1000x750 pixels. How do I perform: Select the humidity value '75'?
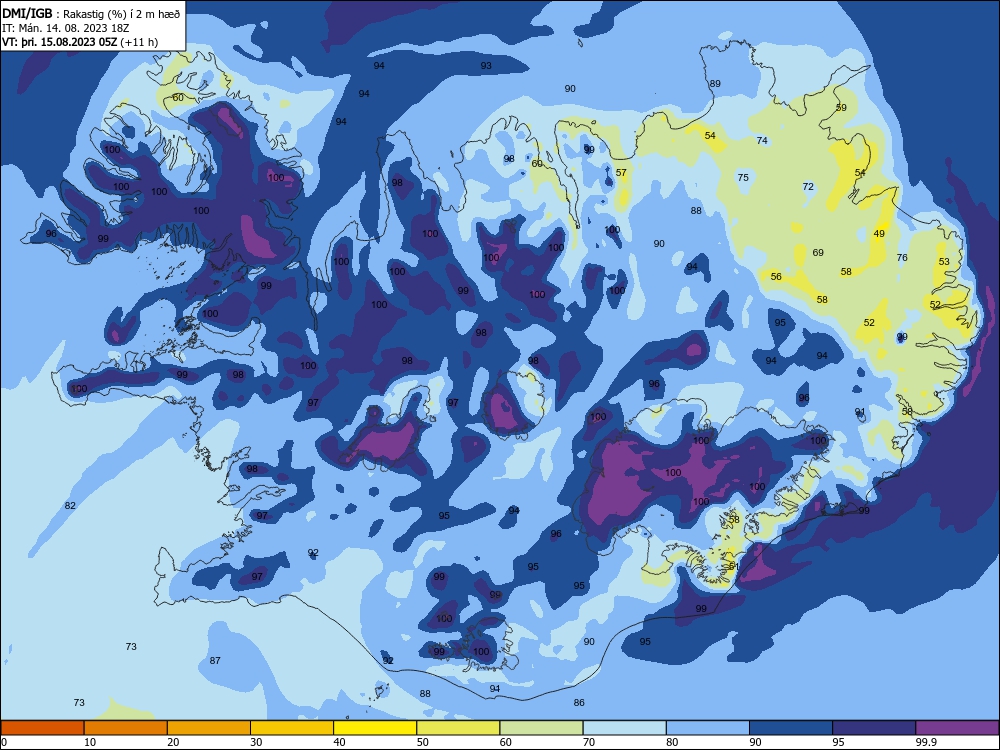[x=743, y=177]
